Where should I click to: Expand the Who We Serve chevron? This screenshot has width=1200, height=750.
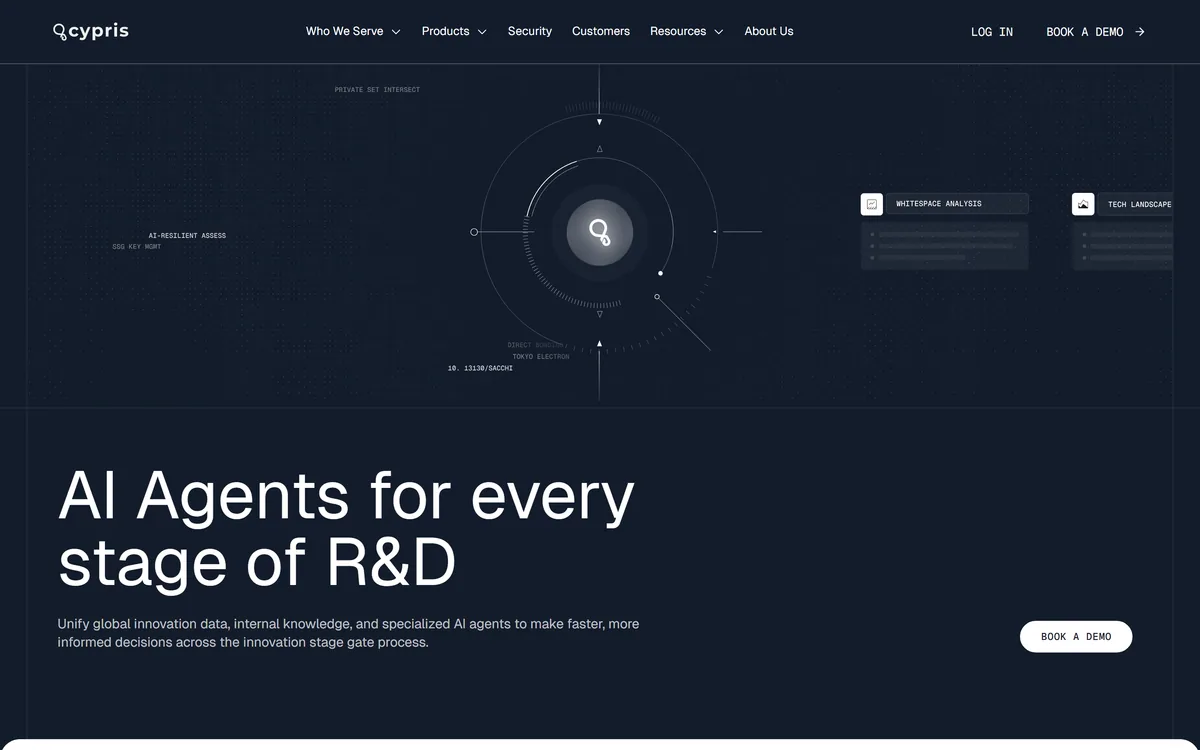(395, 32)
